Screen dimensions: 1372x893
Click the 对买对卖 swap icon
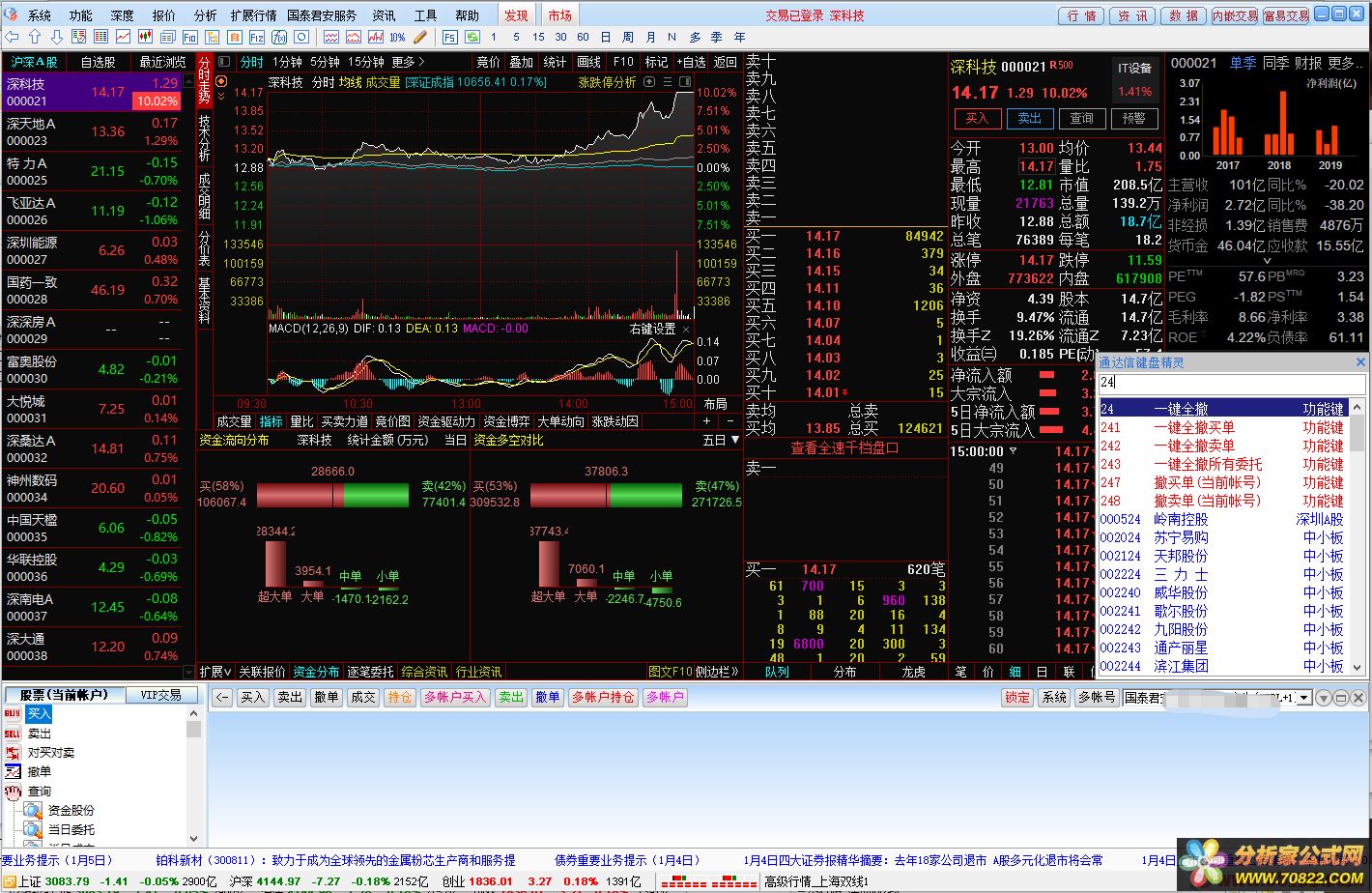coord(13,753)
